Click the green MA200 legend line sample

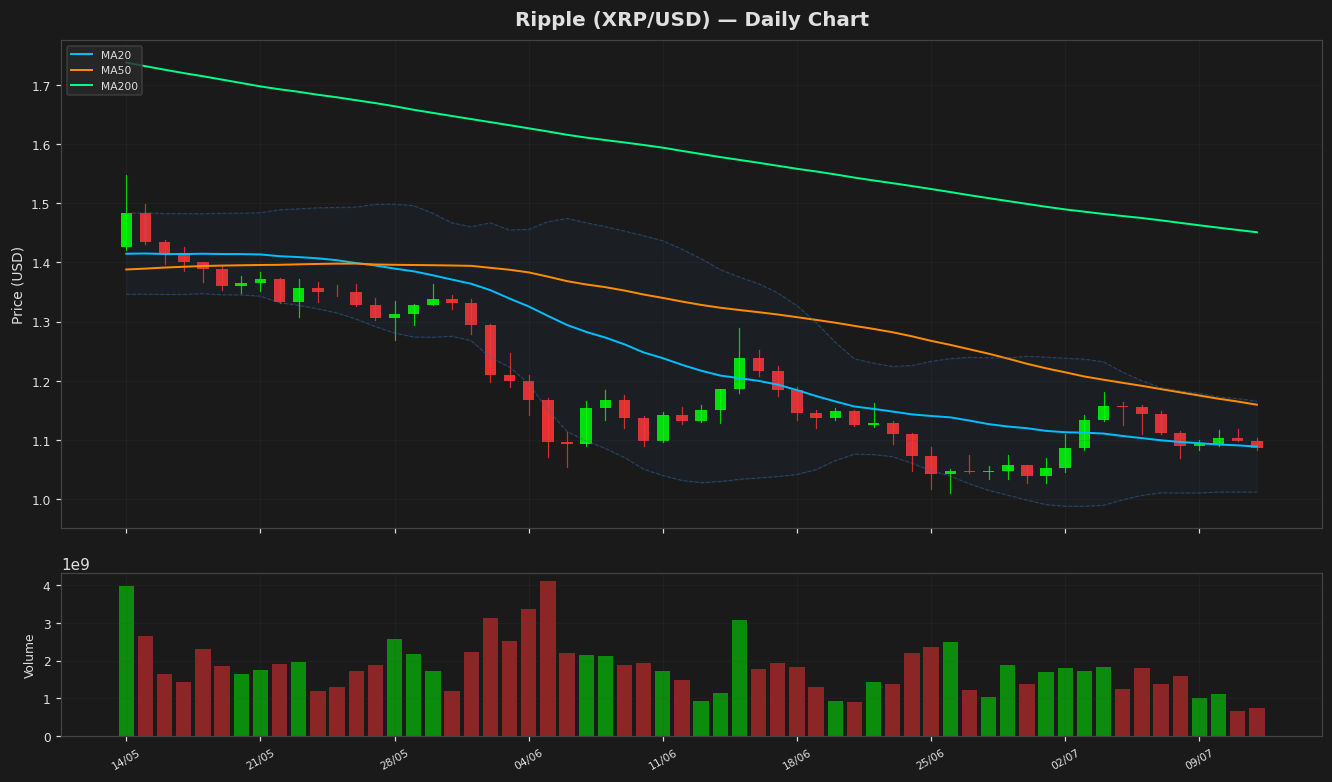[83, 86]
